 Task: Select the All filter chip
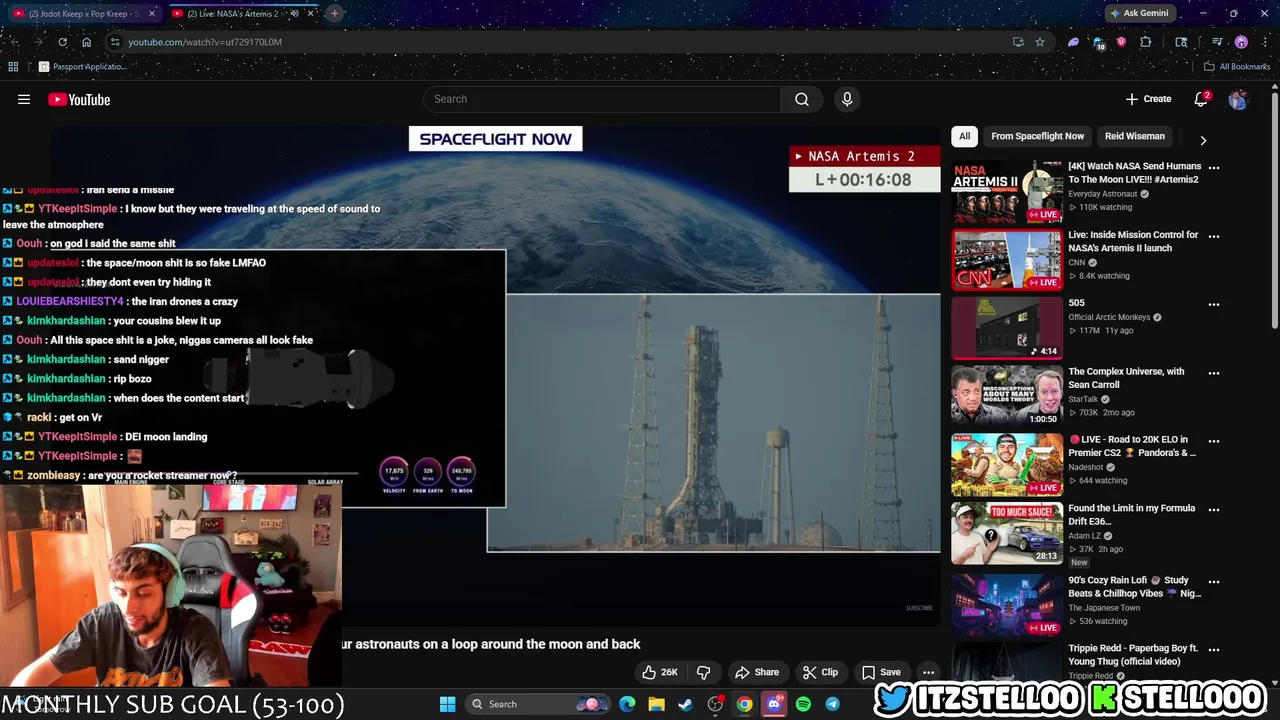point(964,136)
